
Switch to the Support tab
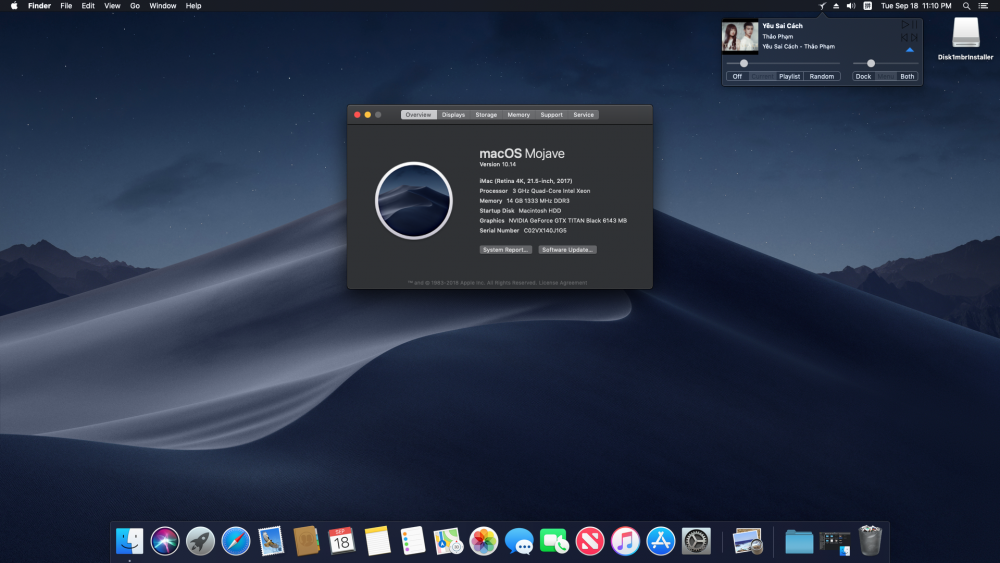coord(551,115)
